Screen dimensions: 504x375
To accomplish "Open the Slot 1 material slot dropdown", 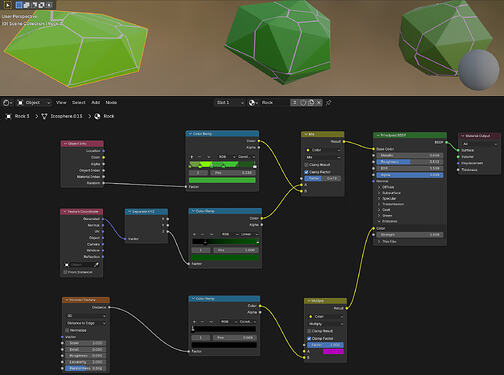I will (230, 103).
